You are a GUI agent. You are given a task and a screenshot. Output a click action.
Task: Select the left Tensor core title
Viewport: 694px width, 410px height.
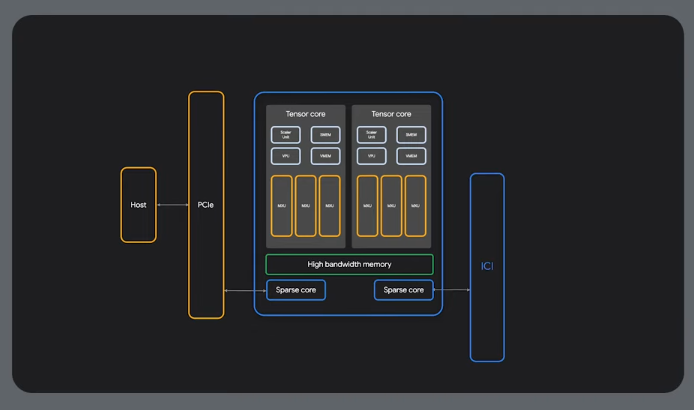pos(305,114)
